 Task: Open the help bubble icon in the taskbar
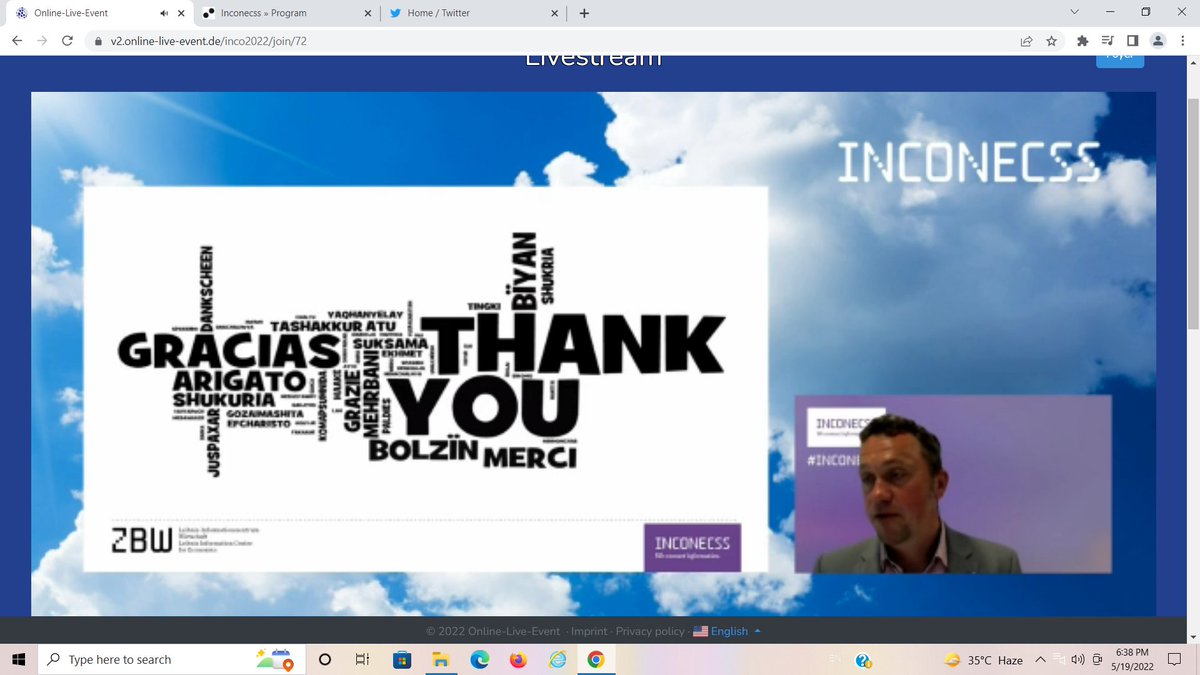(x=862, y=660)
